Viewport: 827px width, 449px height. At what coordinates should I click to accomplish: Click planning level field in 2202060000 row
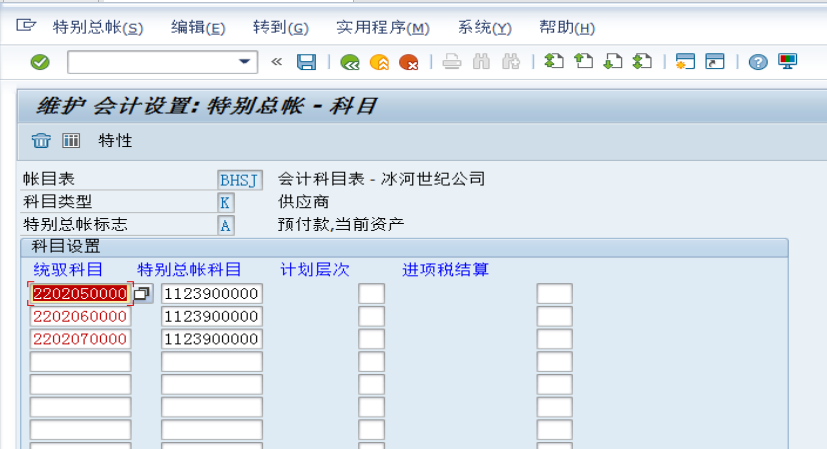(371, 316)
